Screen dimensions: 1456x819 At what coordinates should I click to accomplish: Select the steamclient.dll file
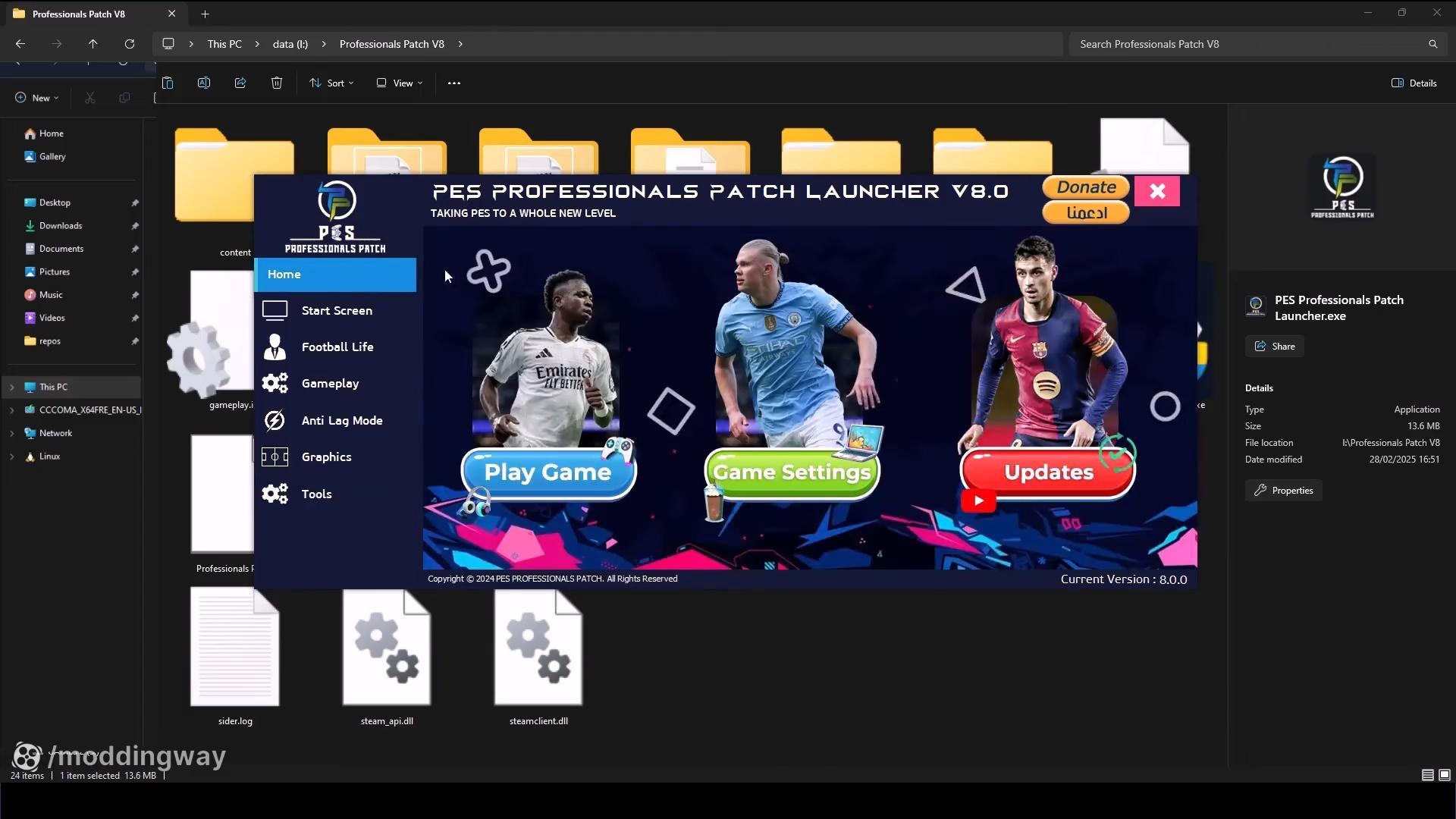pos(538,657)
